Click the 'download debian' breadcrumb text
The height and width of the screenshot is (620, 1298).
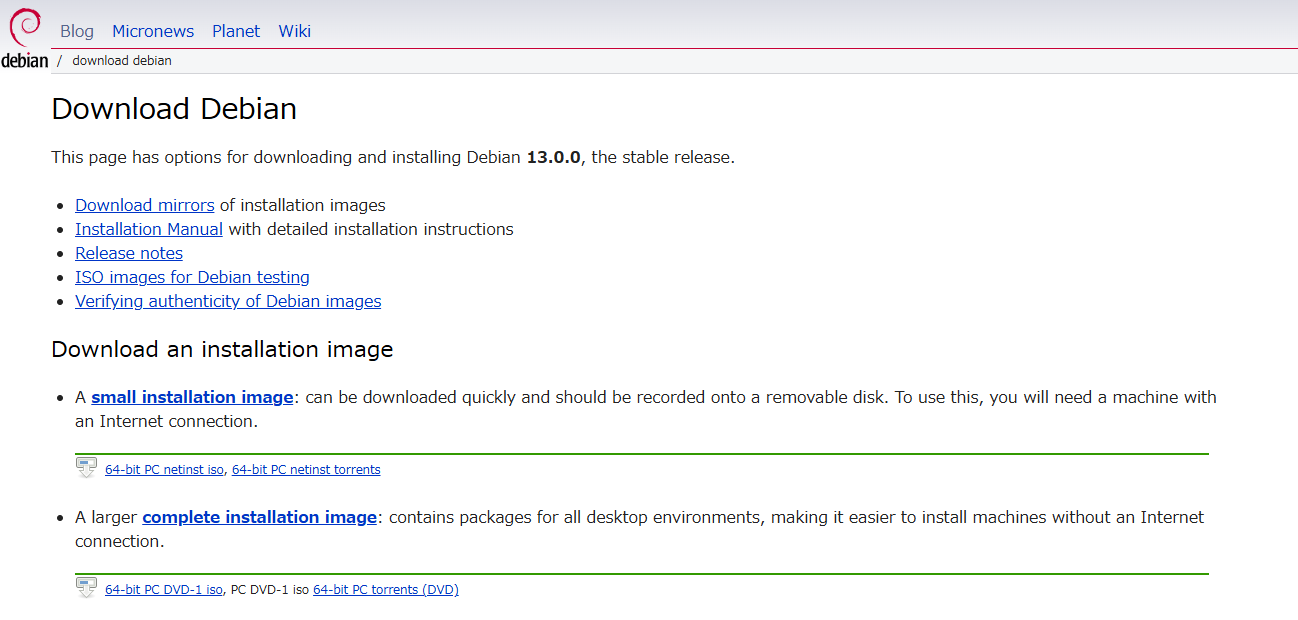[122, 60]
